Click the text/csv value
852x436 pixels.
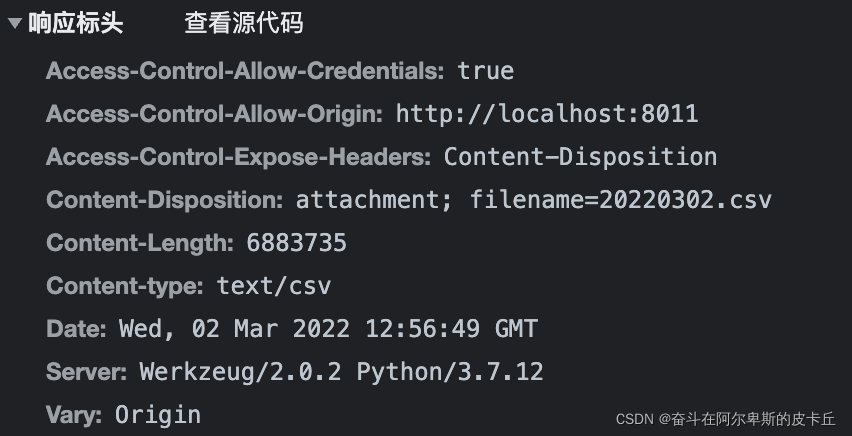pyautogui.click(x=274, y=286)
